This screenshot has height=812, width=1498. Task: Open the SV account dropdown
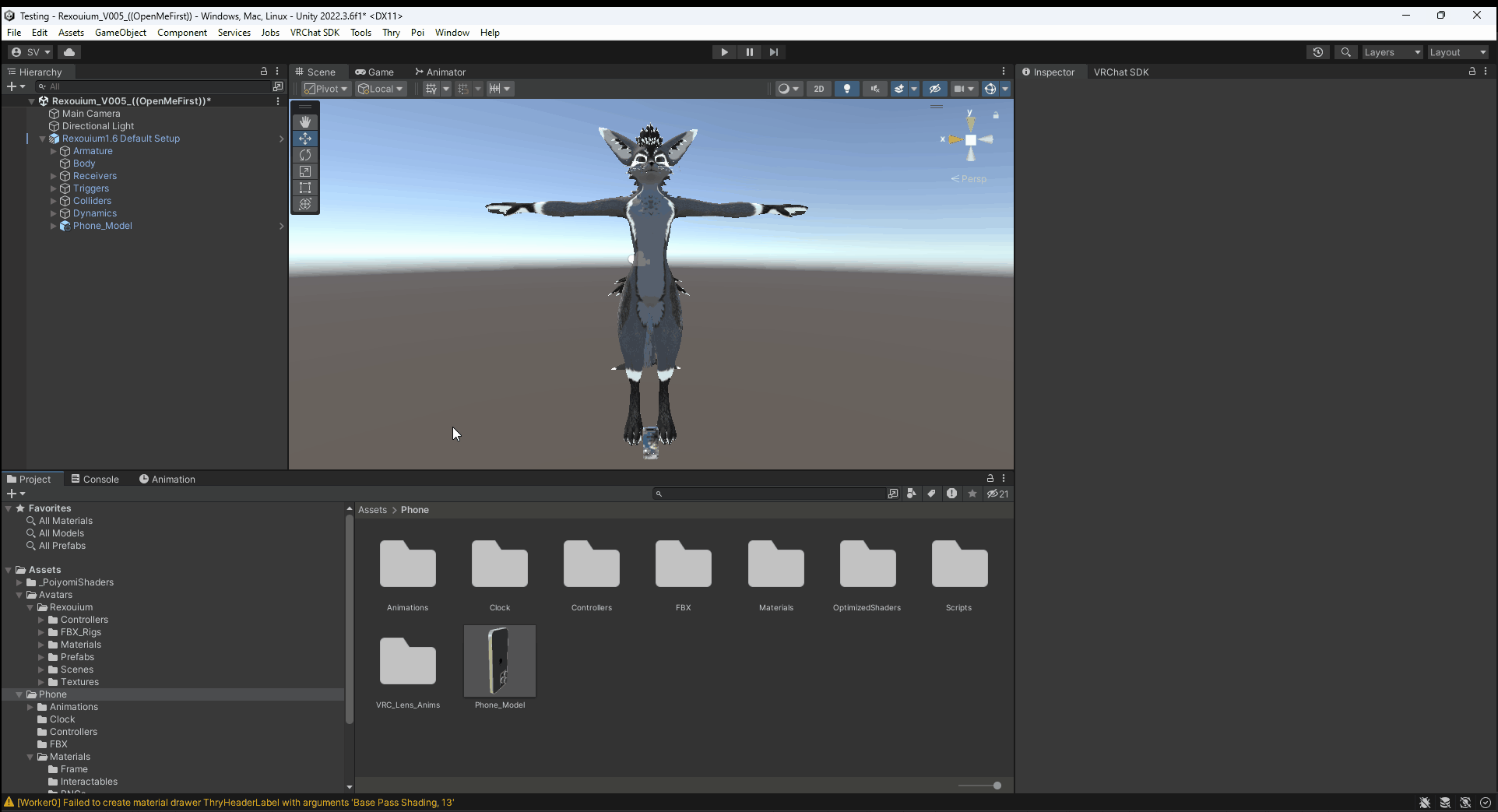coord(31,52)
